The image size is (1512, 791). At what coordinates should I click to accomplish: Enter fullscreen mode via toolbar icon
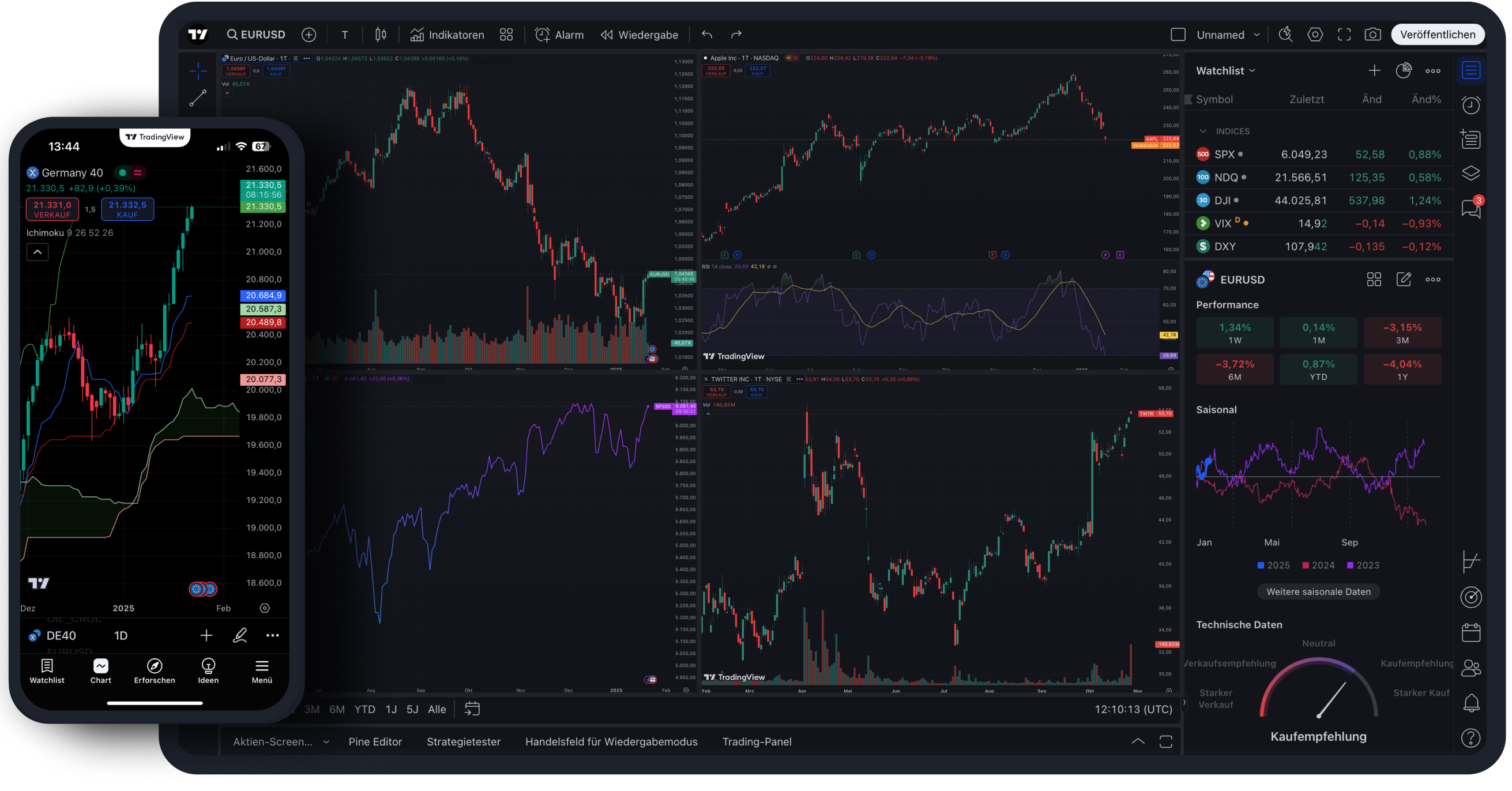coord(1344,35)
